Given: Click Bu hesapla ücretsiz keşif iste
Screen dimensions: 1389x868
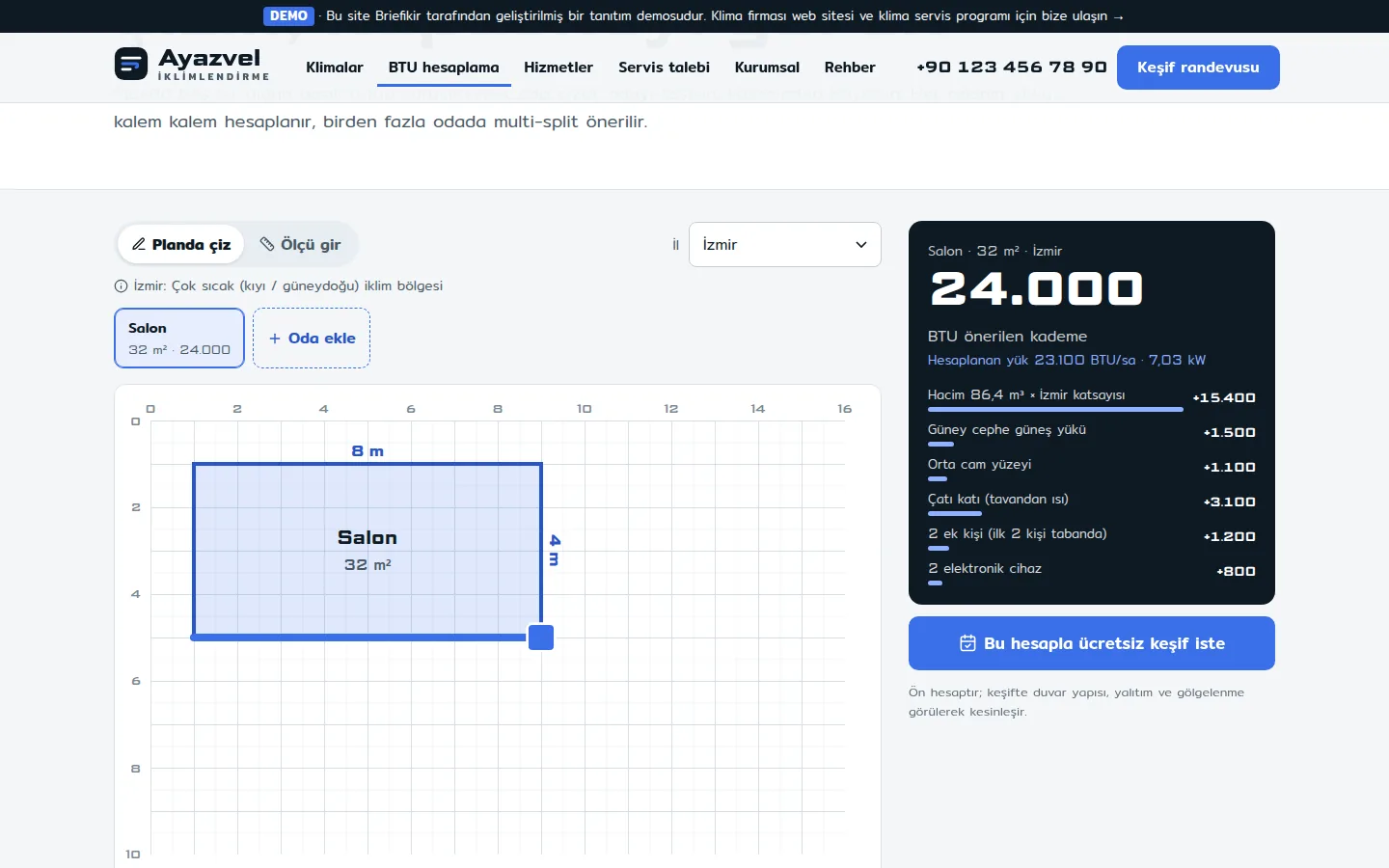Looking at the screenshot, I should point(1092,643).
